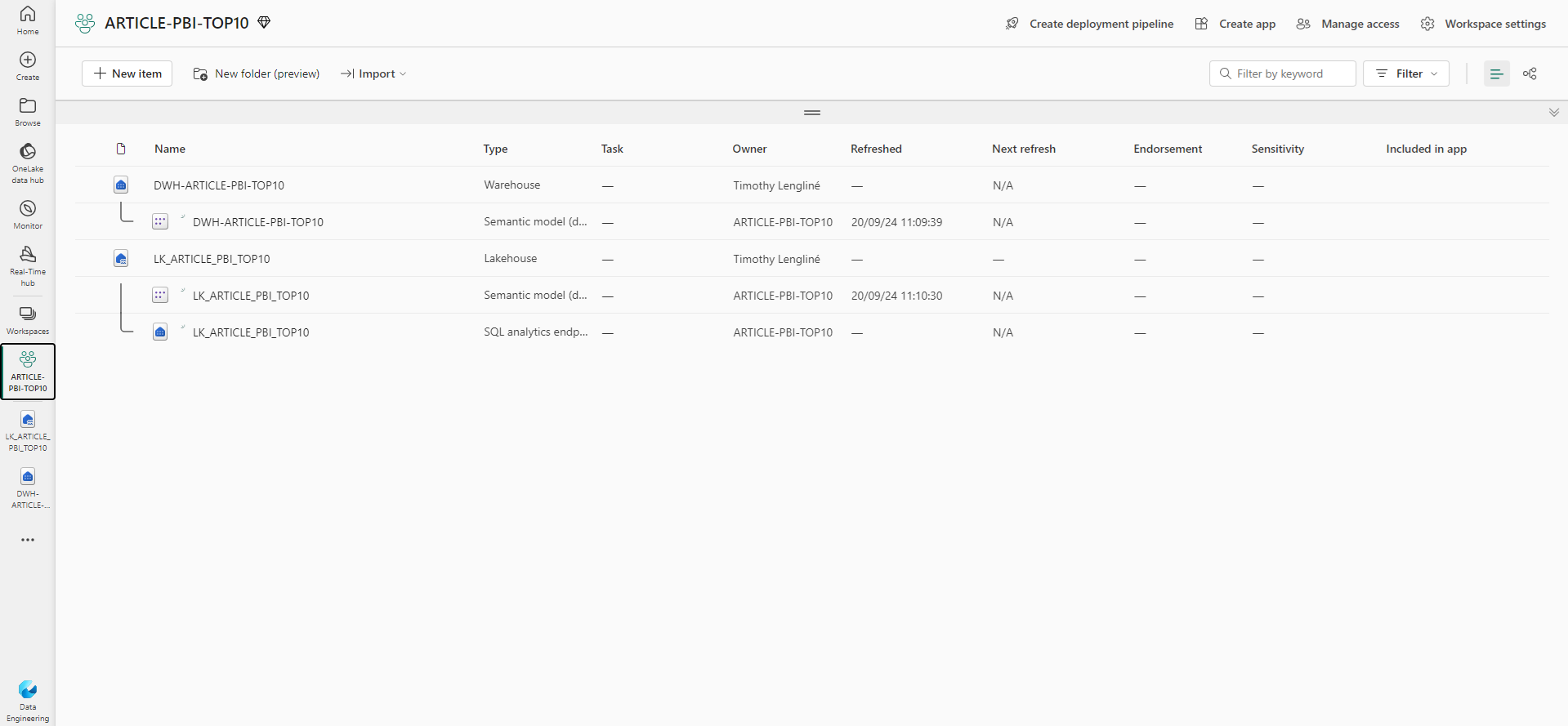Screen dimensions: 1568x726
Task: Click the SQL analytics endp... type cell
Action: coord(536,332)
